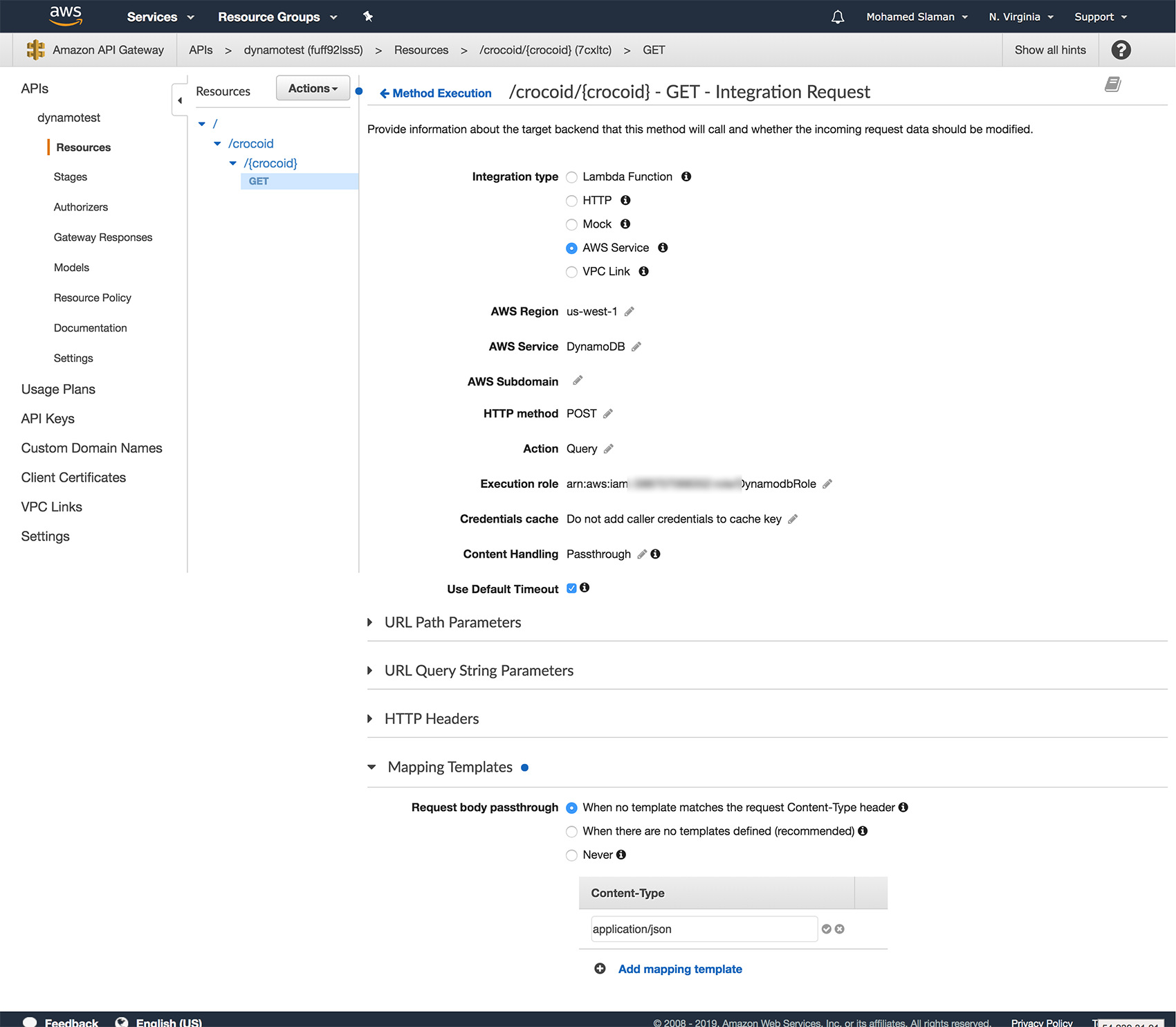Select Lambda Function integration type
The height and width of the screenshot is (1027, 1176).
pos(571,177)
